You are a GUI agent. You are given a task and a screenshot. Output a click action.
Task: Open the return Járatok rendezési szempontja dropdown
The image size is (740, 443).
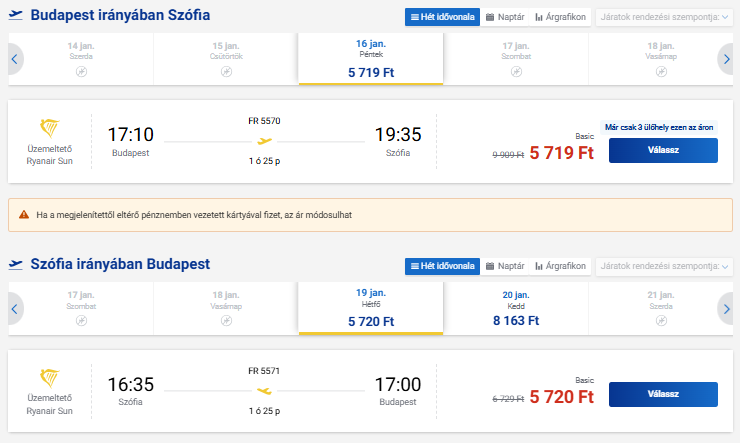(663, 266)
